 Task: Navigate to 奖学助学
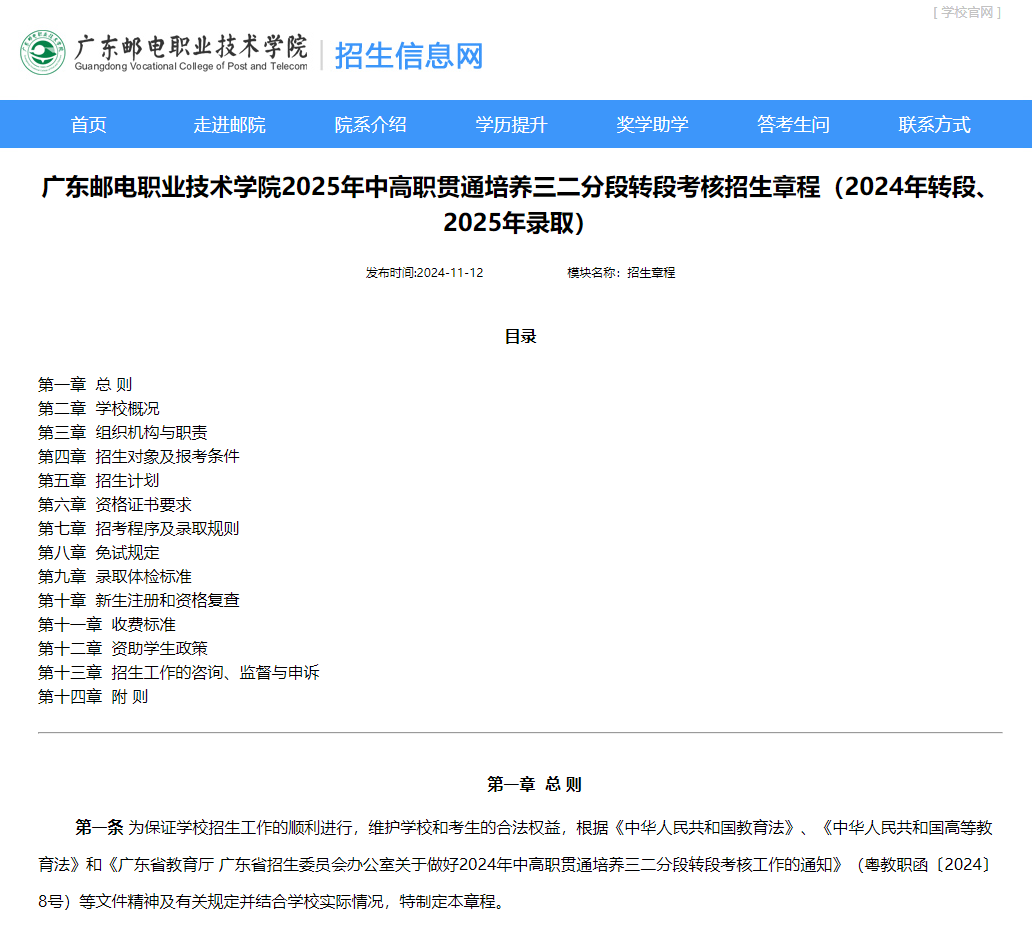(x=650, y=124)
